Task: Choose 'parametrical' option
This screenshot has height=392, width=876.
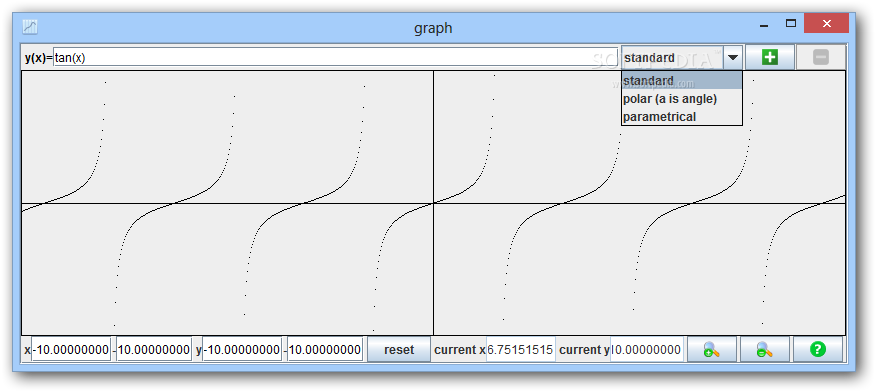Action: click(x=682, y=117)
